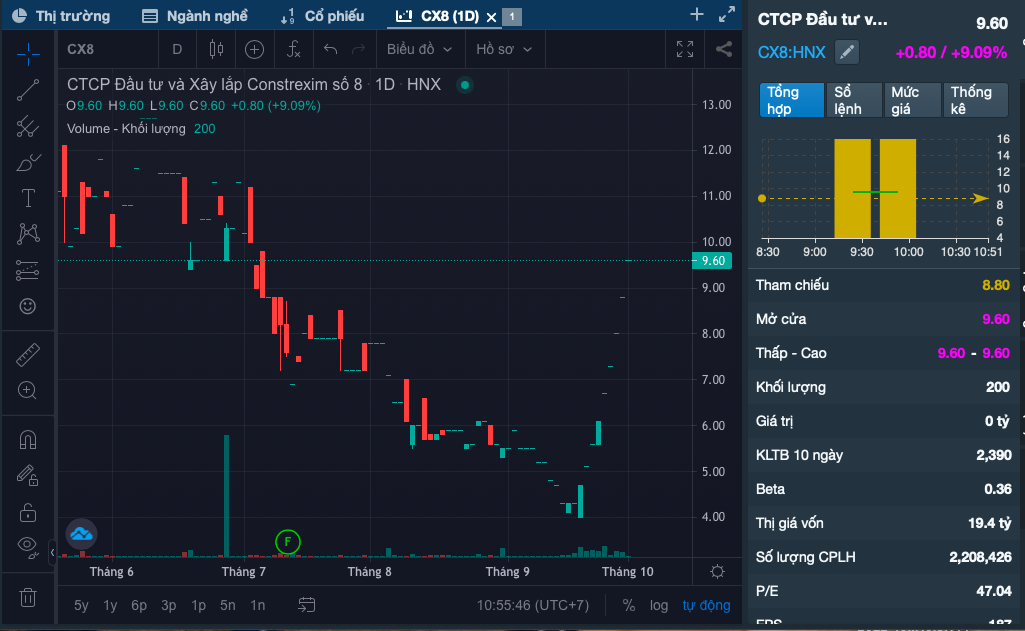This screenshot has width=1025, height=631.
Task: Toggle stay in drawing mode
Action: (x=27, y=475)
